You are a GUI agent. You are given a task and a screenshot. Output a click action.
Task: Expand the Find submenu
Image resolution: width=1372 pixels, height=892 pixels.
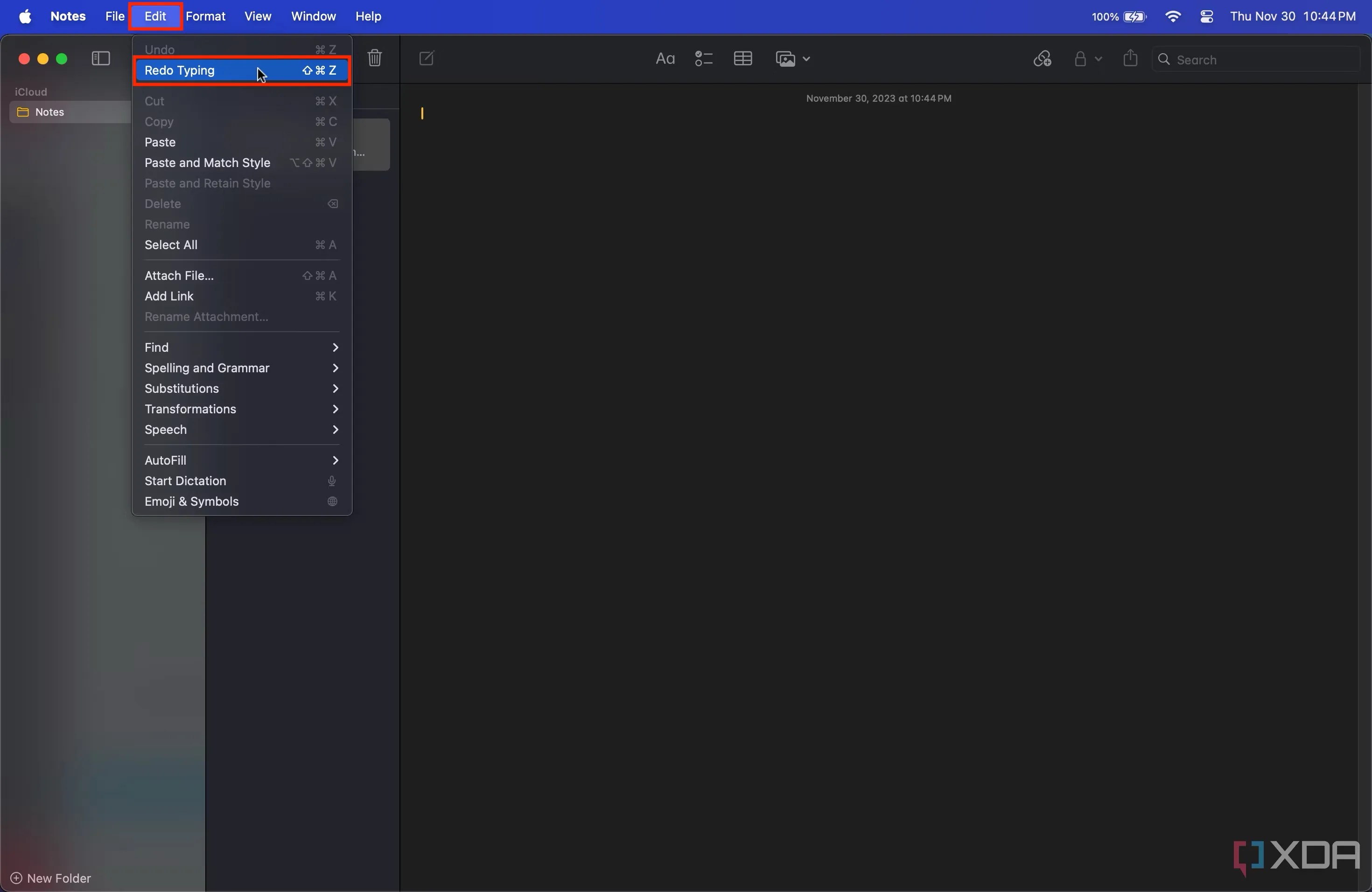[x=241, y=348]
